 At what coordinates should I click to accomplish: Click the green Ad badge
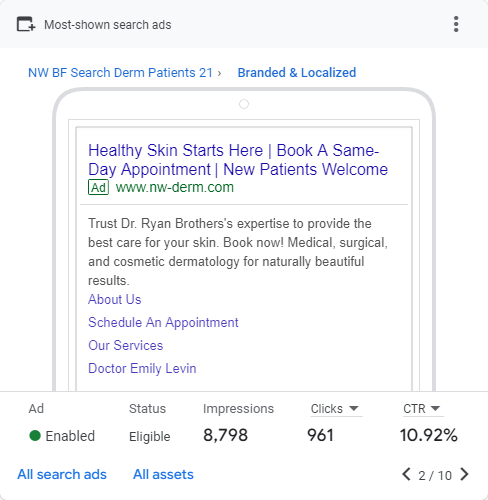point(98,187)
